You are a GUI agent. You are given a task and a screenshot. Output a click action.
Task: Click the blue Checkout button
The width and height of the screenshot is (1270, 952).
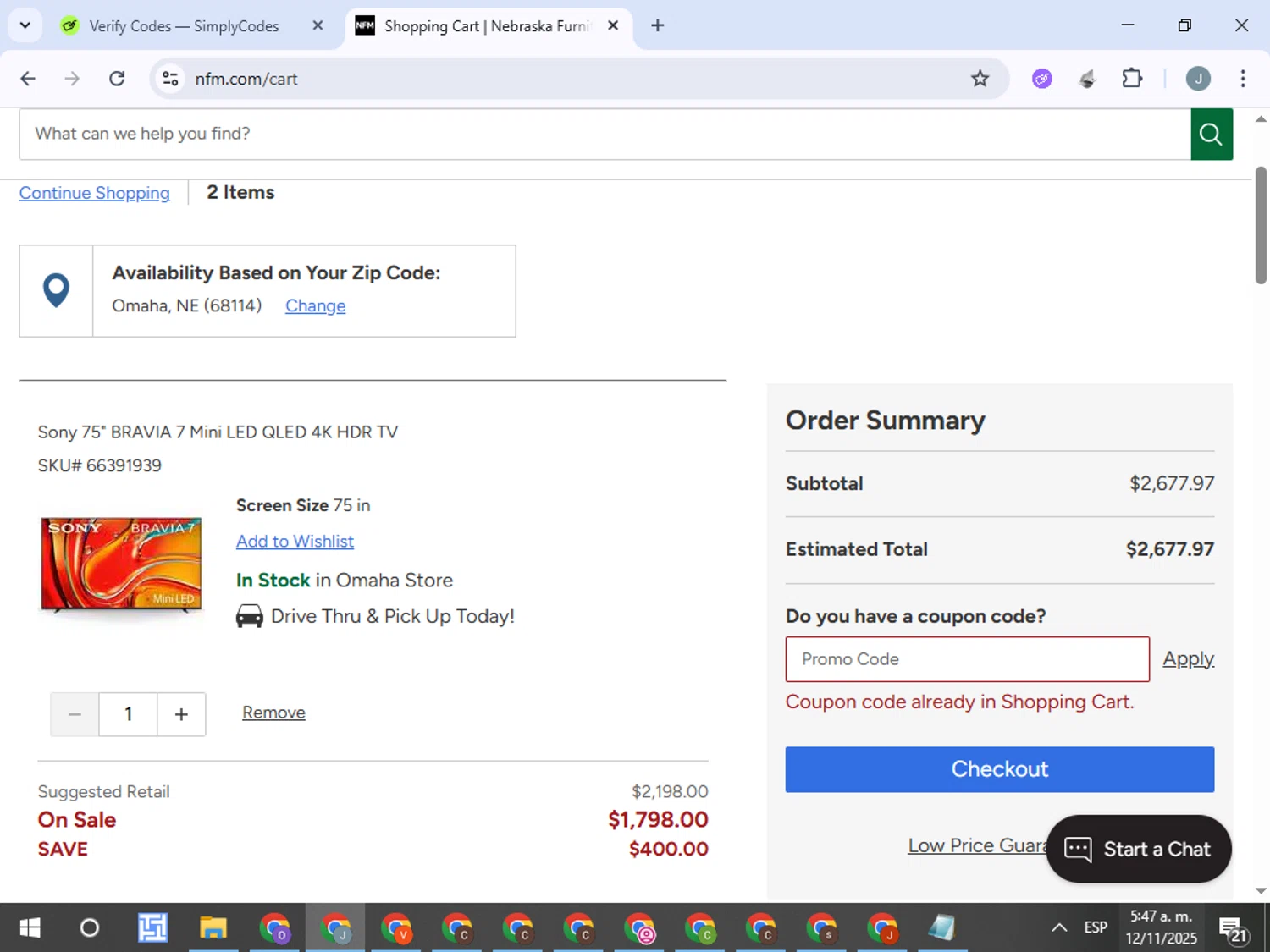click(999, 769)
